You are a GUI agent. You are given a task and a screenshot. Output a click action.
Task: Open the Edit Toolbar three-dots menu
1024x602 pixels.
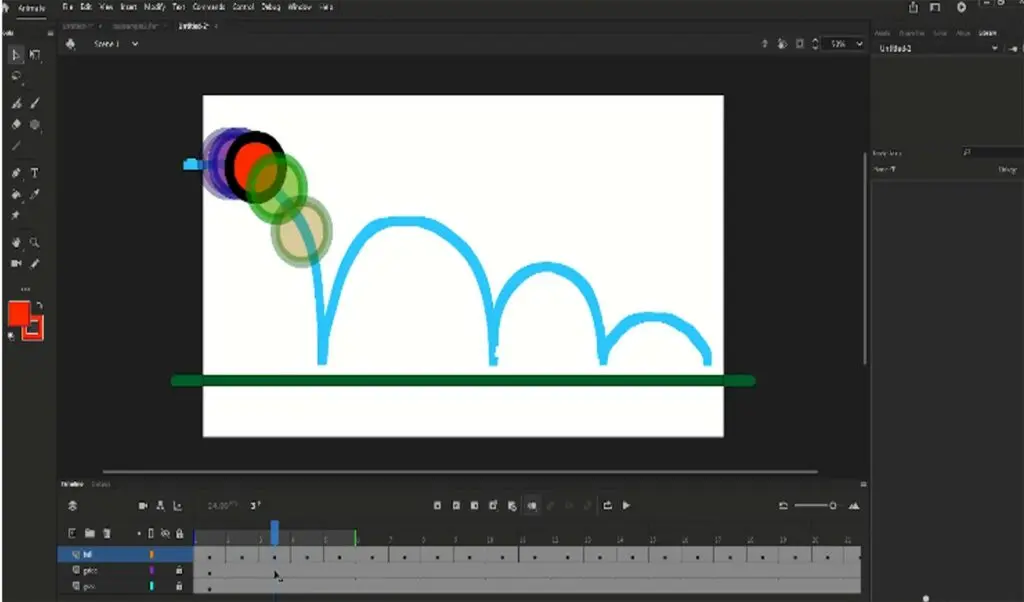25,289
